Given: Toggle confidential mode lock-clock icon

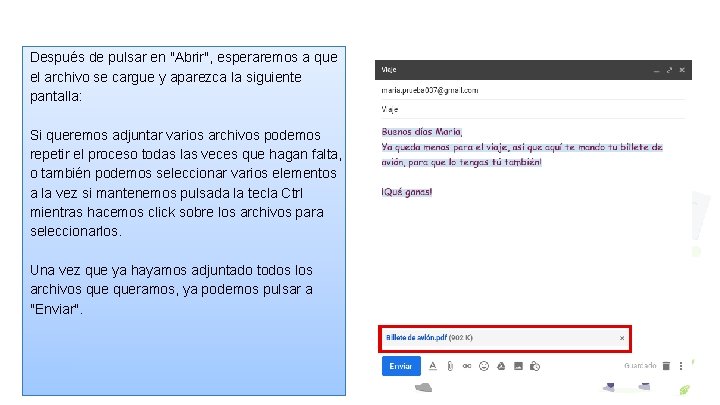Looking at the screenshot, I should 535,366.
